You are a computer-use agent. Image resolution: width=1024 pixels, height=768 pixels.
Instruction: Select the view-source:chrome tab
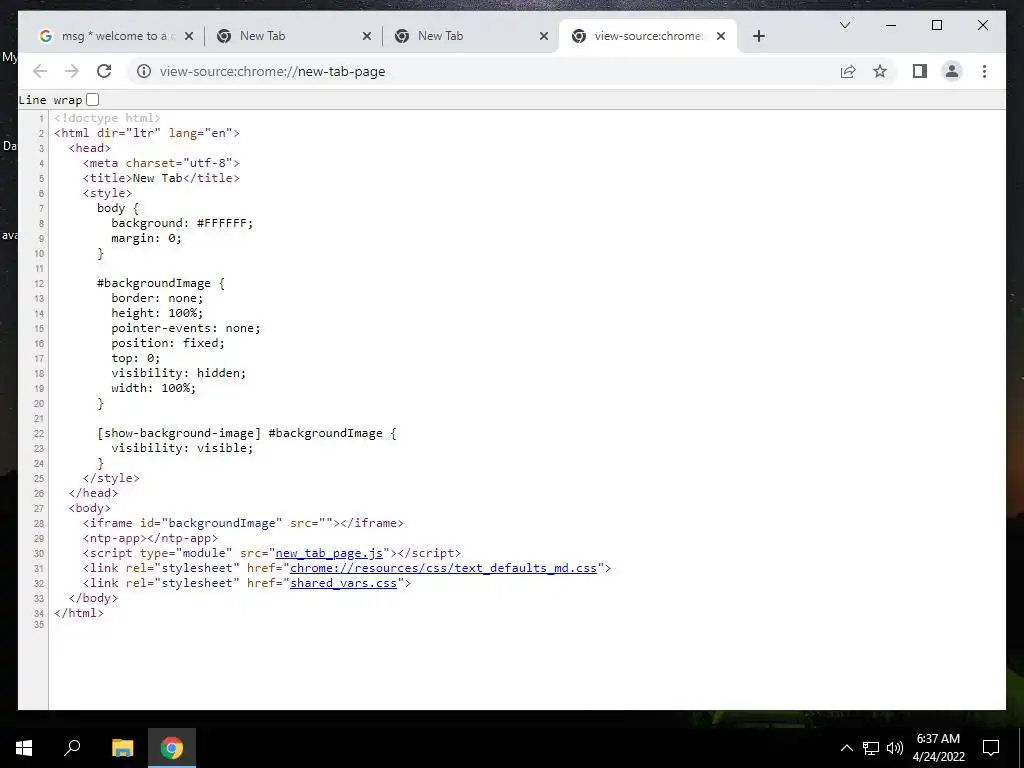648,36
